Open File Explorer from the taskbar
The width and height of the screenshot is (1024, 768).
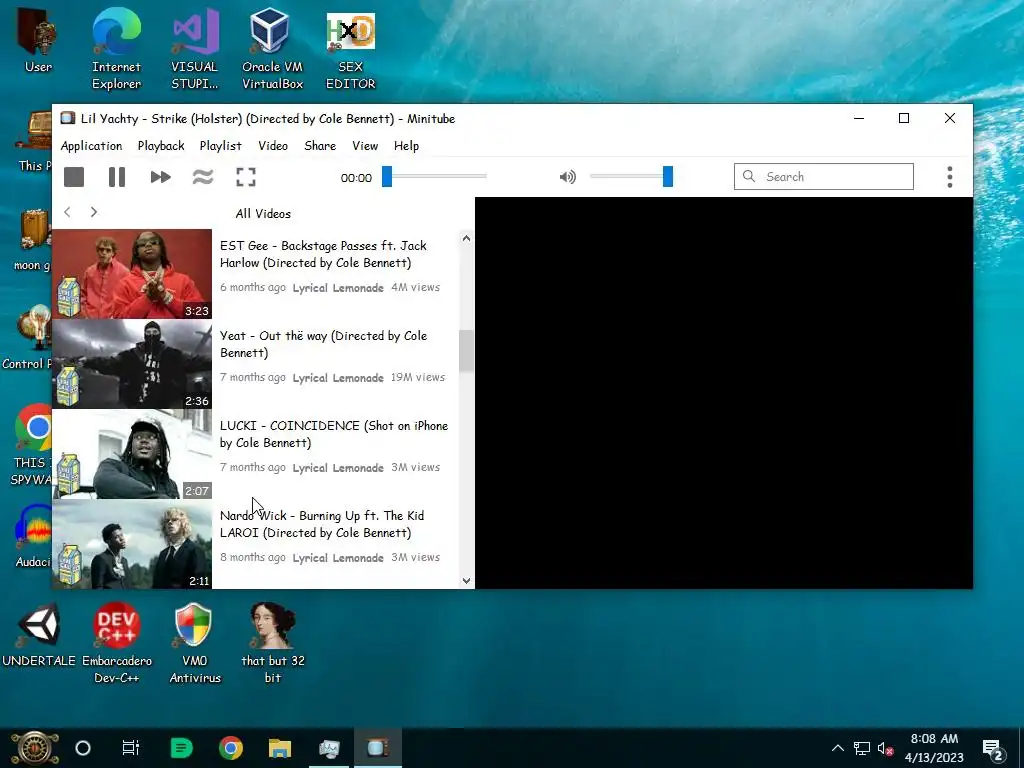(280, 748)
